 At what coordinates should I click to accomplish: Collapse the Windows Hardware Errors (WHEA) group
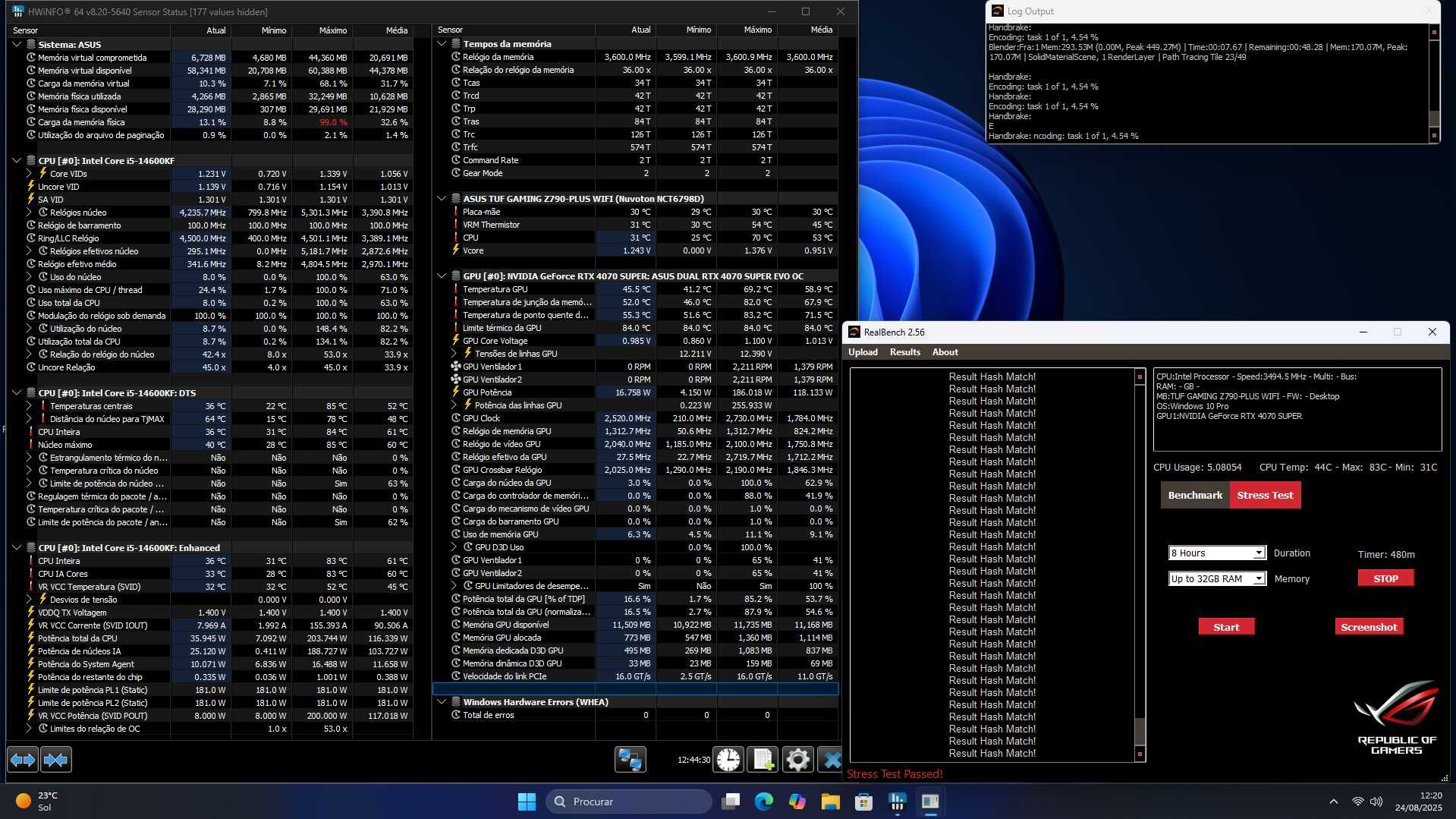[442, 702]
